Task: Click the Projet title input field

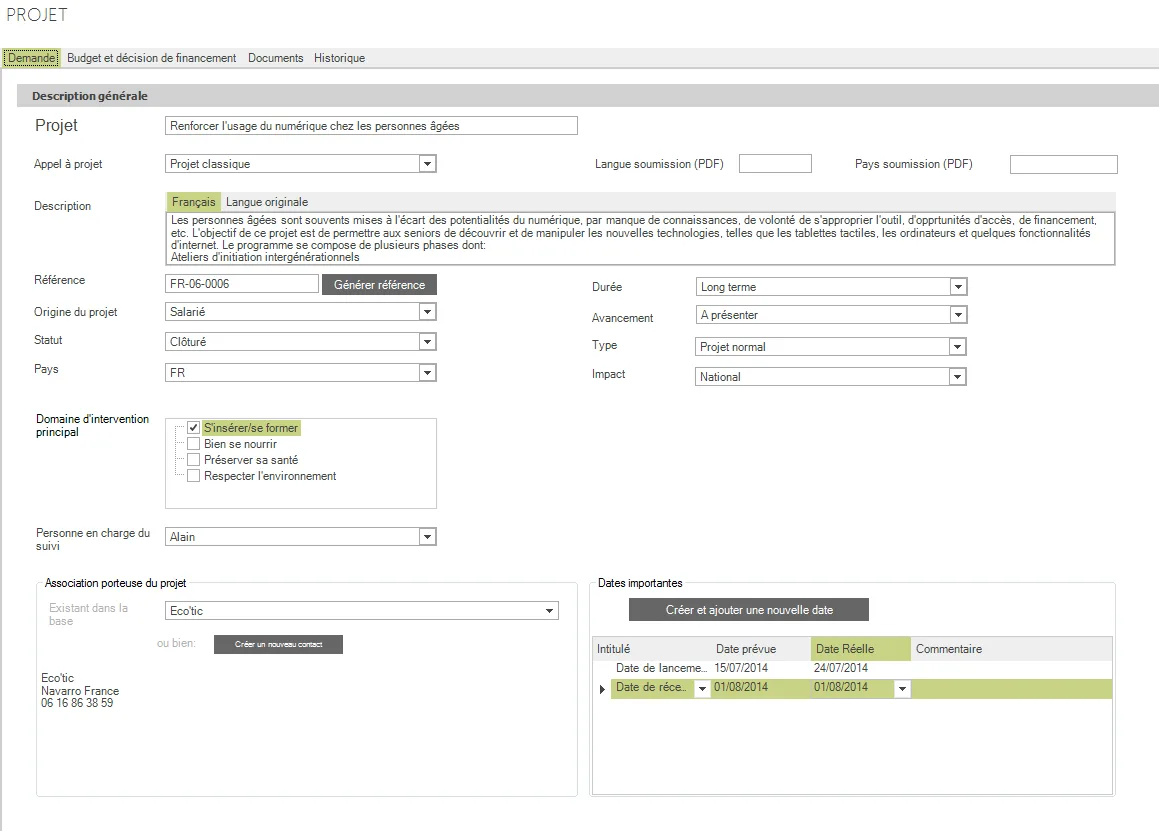Action: [x=371, y=126]
